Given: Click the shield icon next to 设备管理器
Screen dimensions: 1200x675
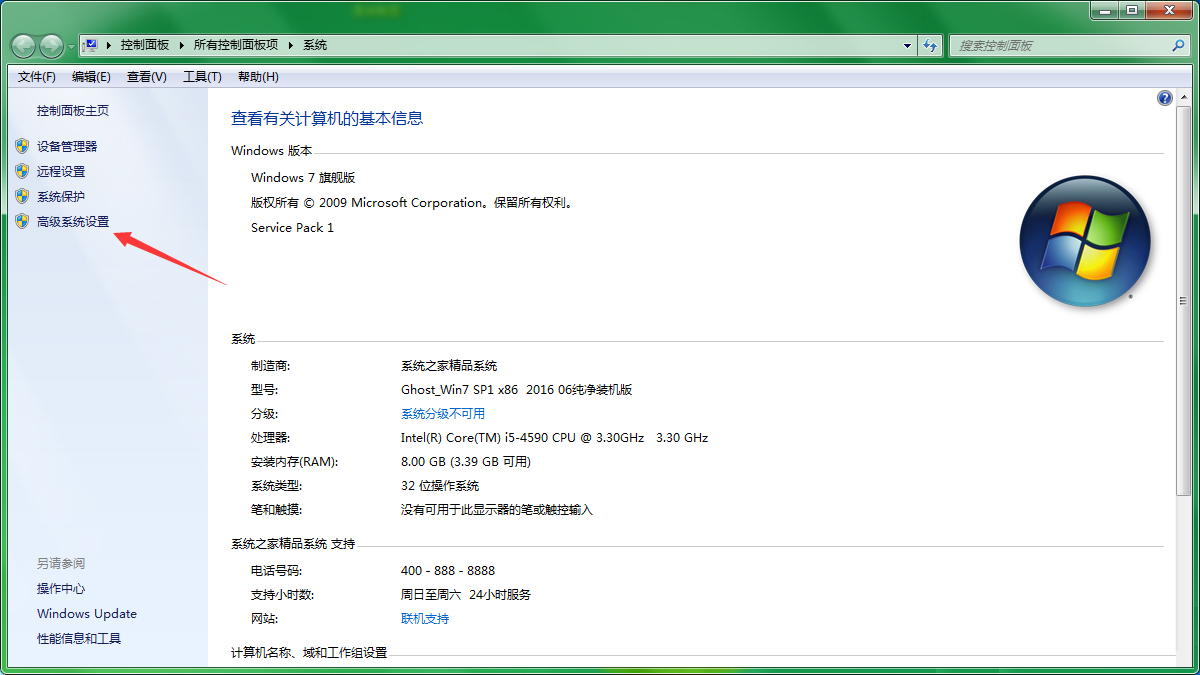Looking at the screenshot, I should [x=22, y=146].
